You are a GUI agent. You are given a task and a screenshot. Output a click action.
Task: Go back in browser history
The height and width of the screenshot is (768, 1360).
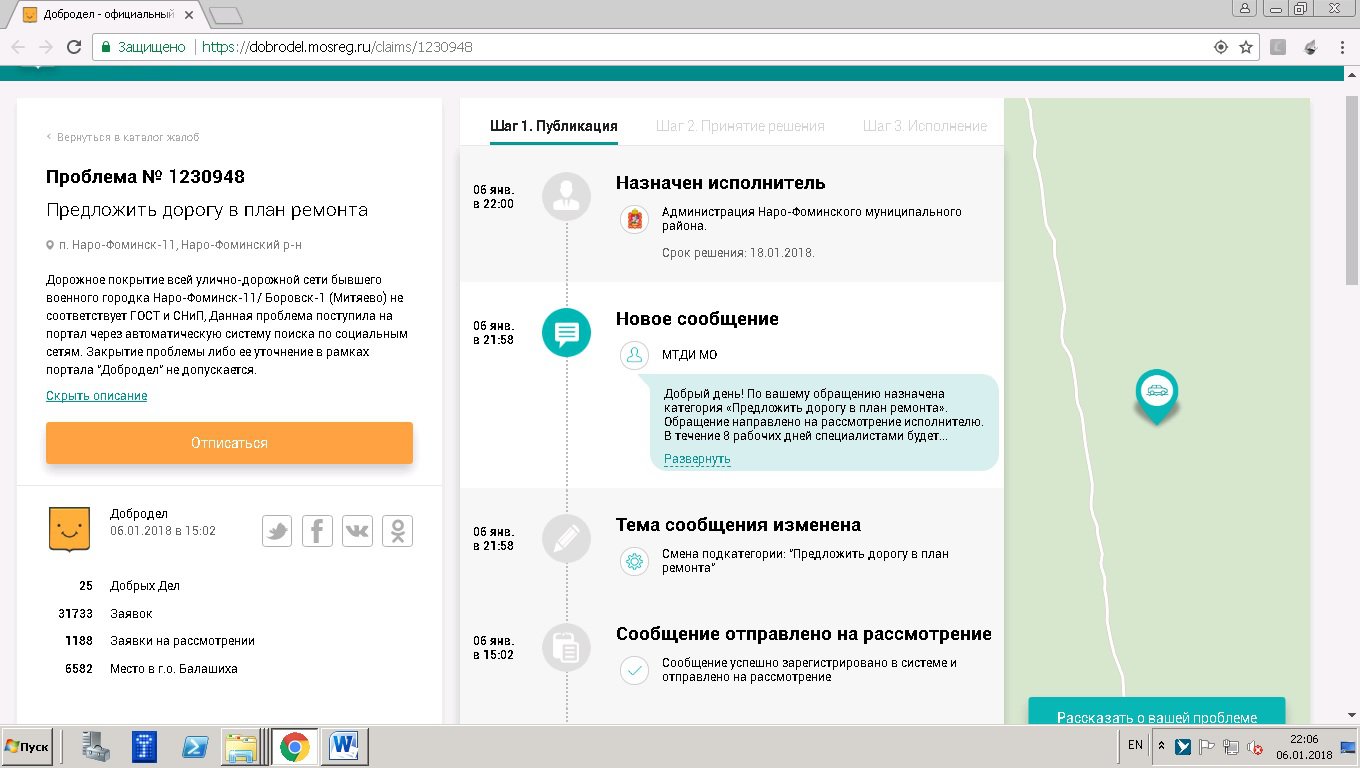[x=18, y=47]
